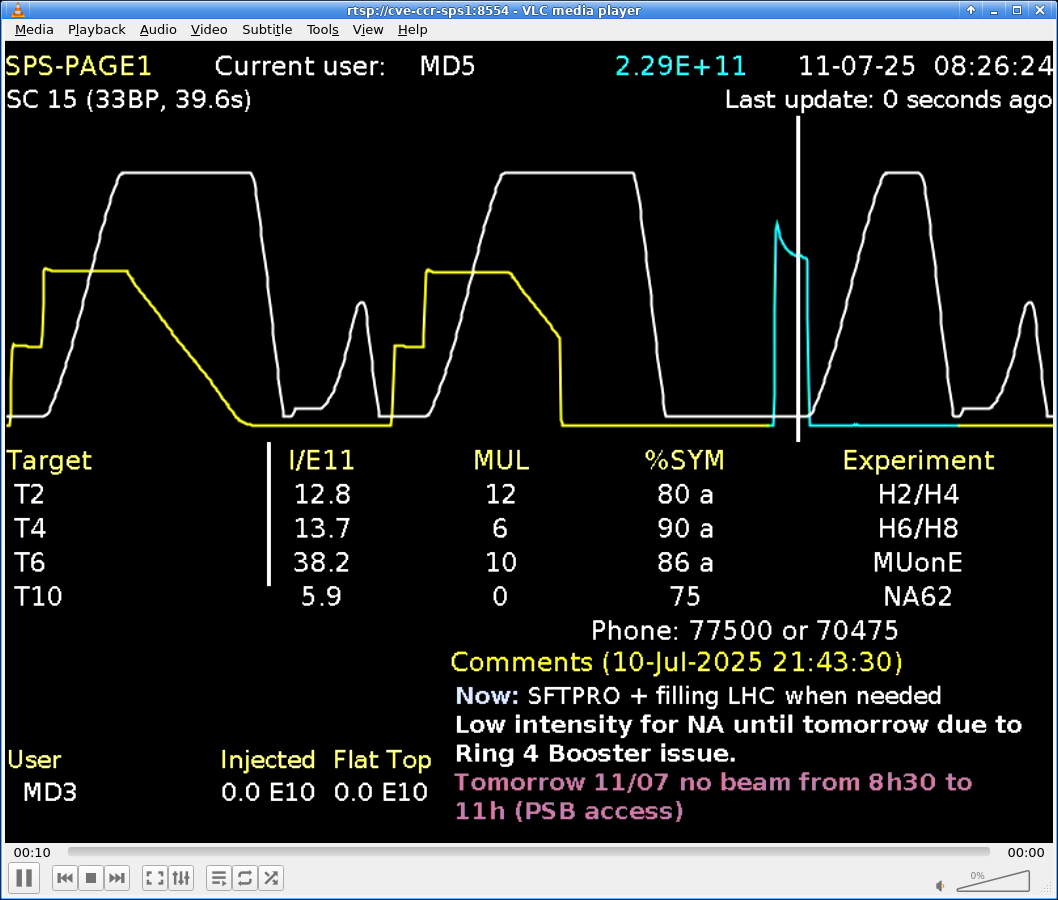Viewport: 1058px width, 900px height.
Task: Toggle the playlist view
Action: (x=219, y=878)
